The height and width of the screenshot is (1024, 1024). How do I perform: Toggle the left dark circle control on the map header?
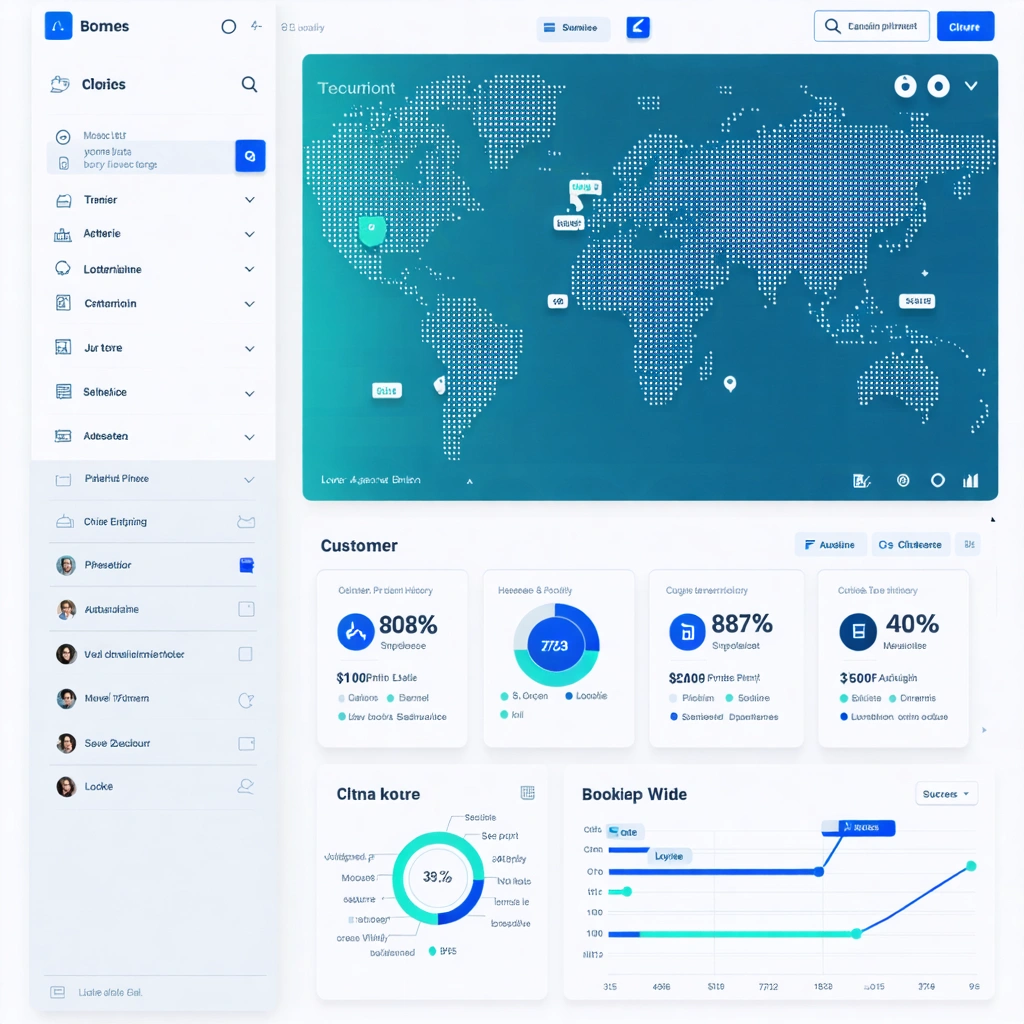coord(905,86)
